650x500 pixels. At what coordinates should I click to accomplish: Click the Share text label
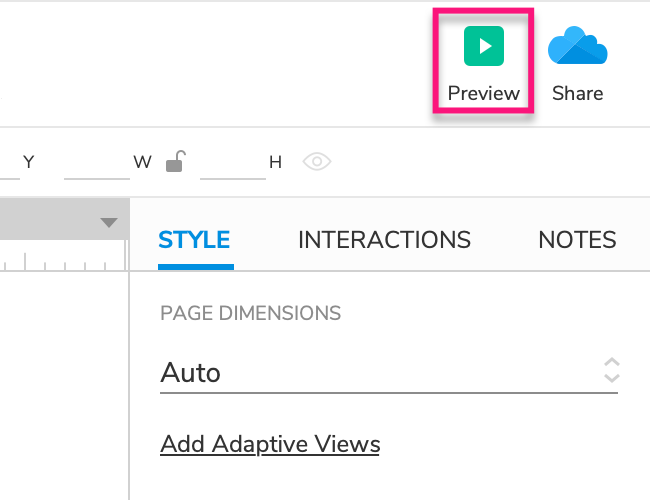click(x=577, y=94)
